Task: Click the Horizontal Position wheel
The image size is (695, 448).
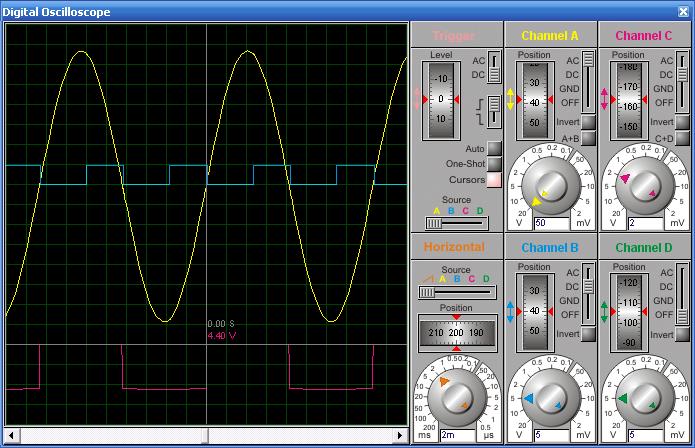Action: click(456, 332)
